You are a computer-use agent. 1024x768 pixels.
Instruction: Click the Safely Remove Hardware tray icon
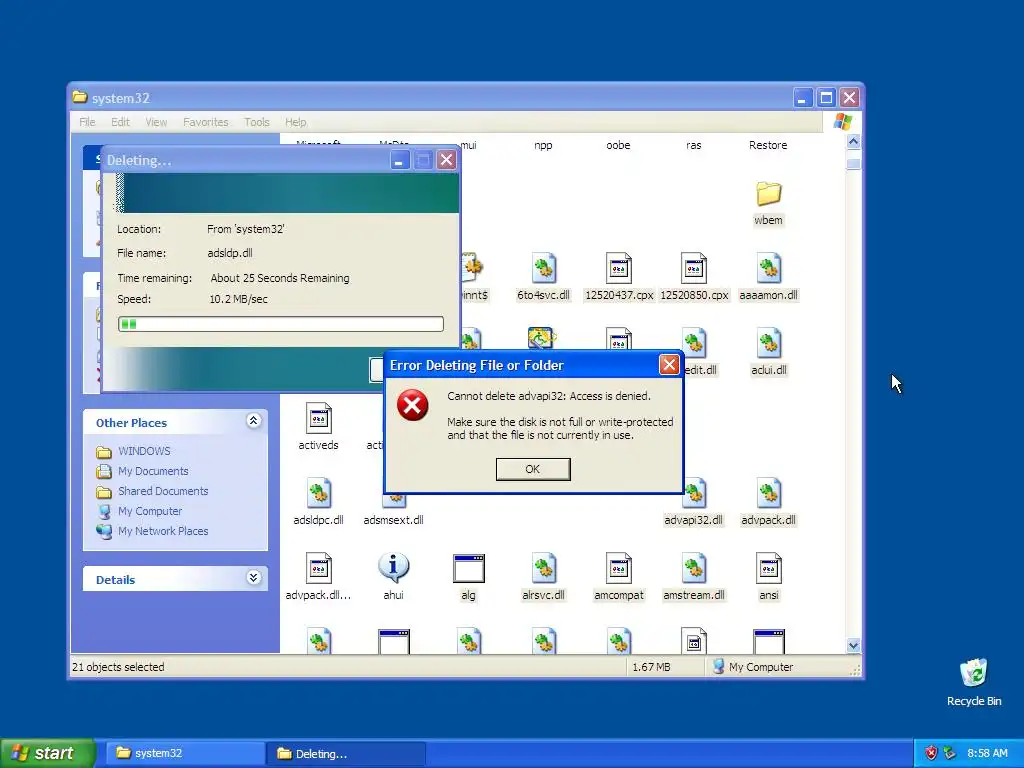pyautogui.click(x=950, y=753)
